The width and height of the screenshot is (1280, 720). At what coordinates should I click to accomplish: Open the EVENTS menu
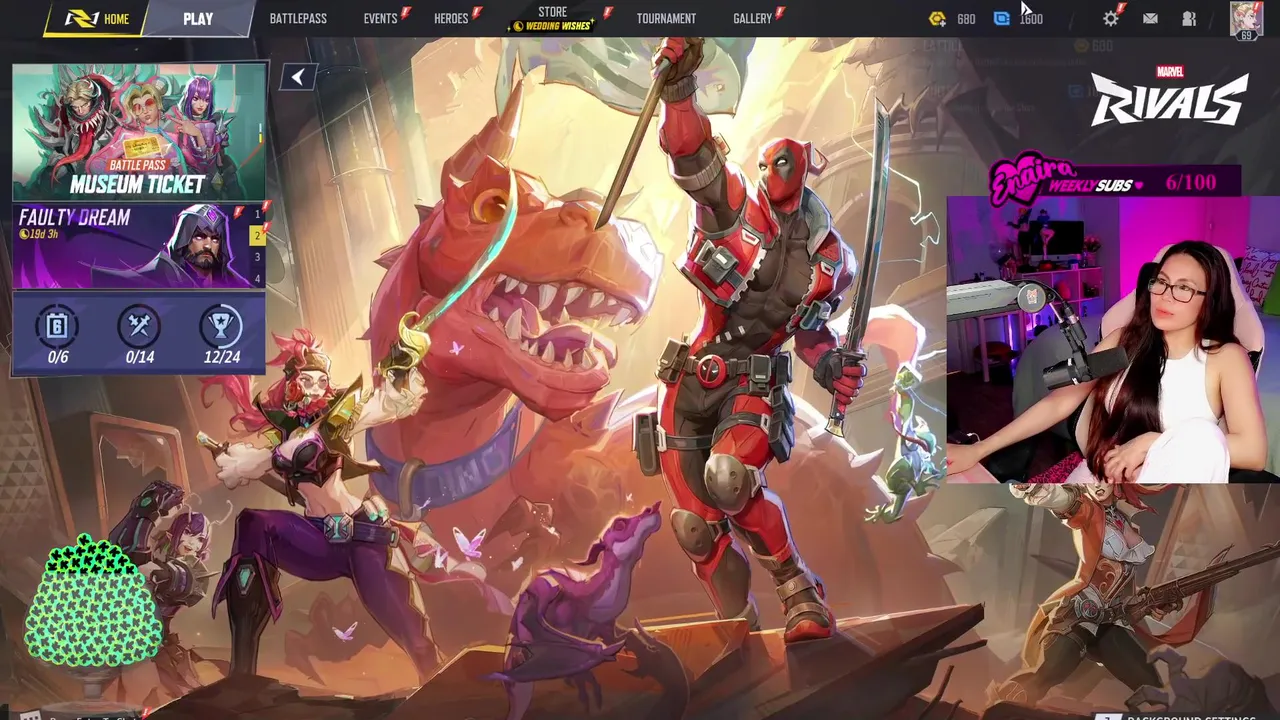click(381, 19)
